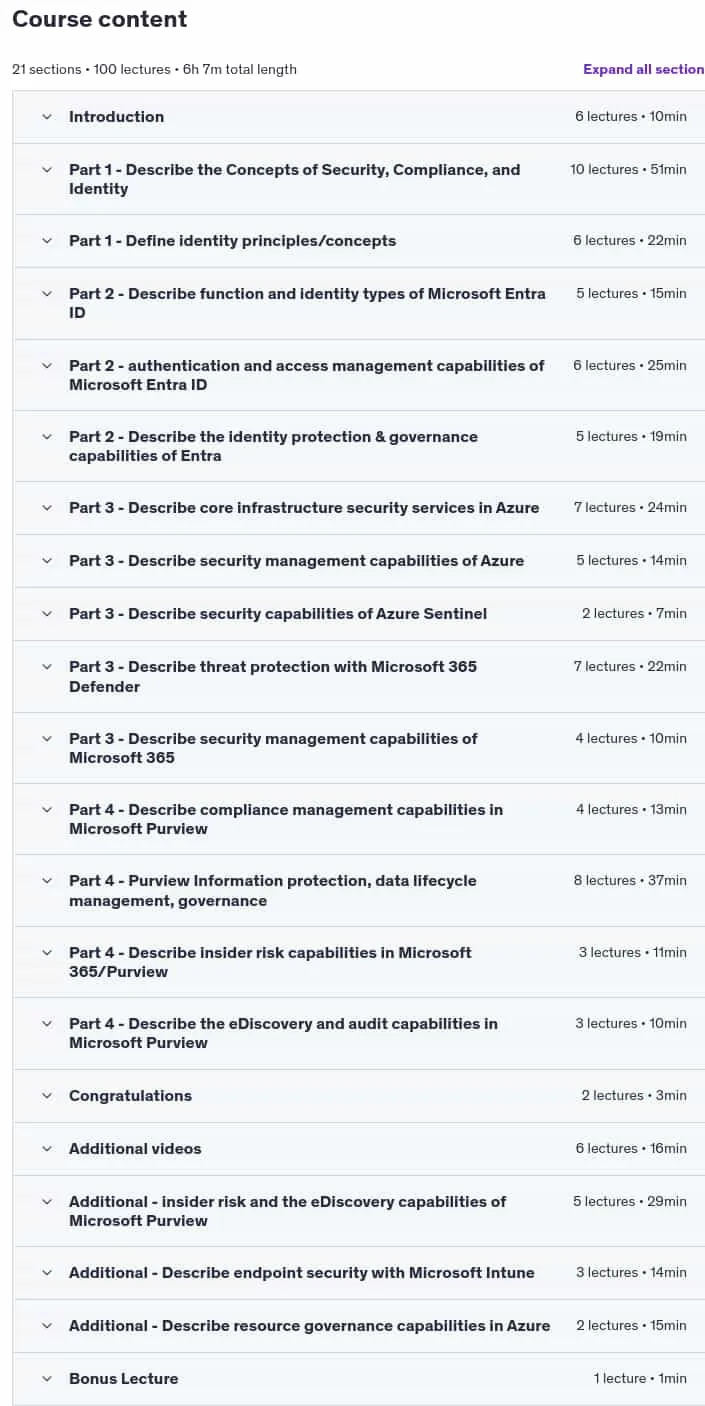The height and width of the screenshot is (1406, 705).
Task: Expand chevron for Microsoft 365 Defender threat protection
Action: point(47,667)
